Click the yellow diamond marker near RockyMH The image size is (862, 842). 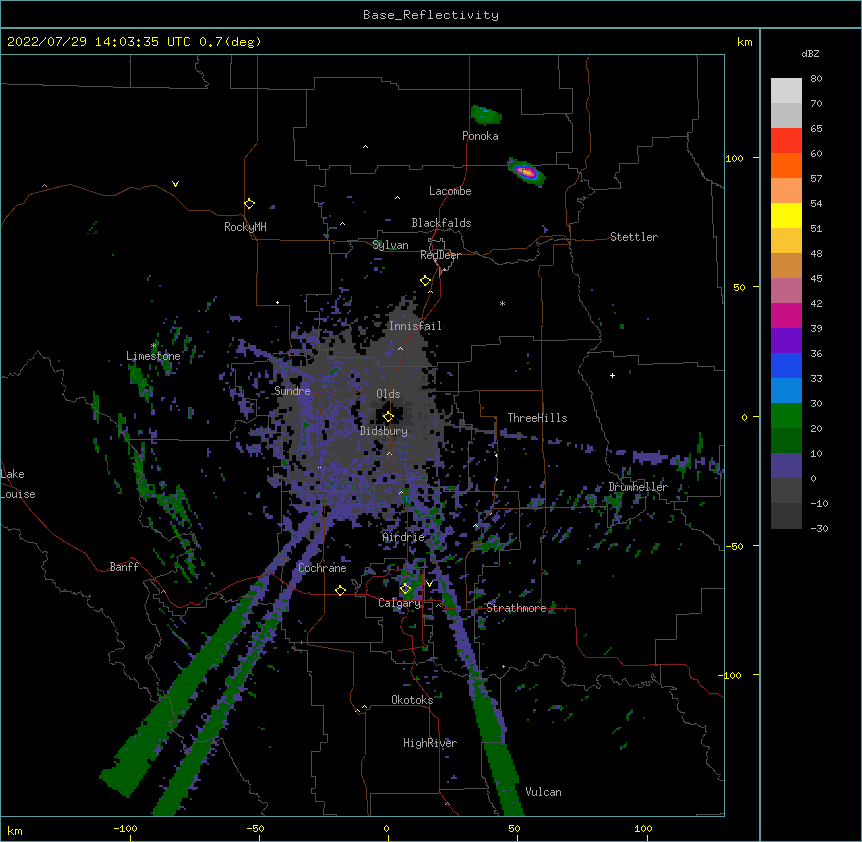click(249, 203)
